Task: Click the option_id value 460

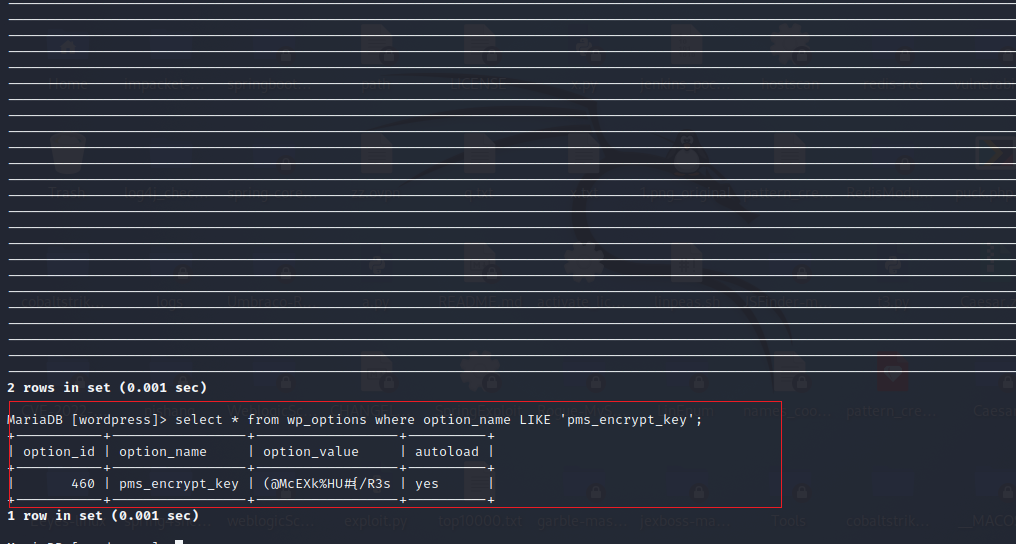Action: pos(83,484)
